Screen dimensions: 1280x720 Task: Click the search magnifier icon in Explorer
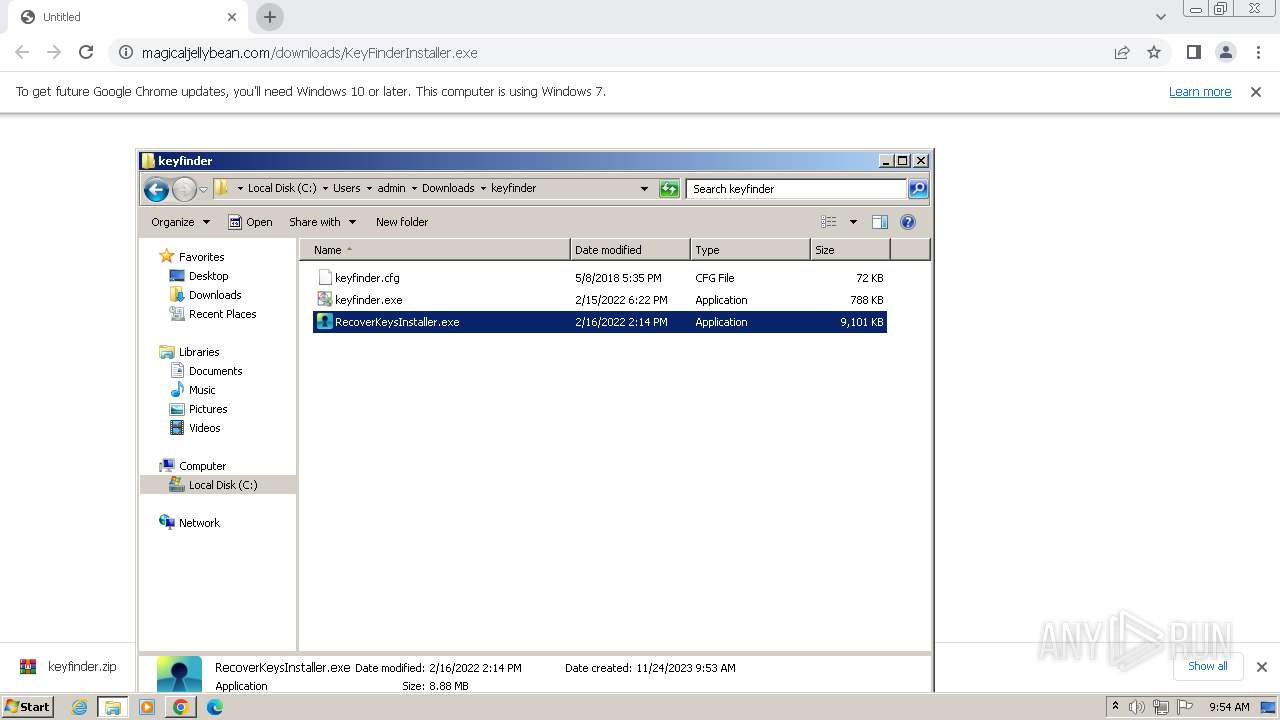click(917, 189)
